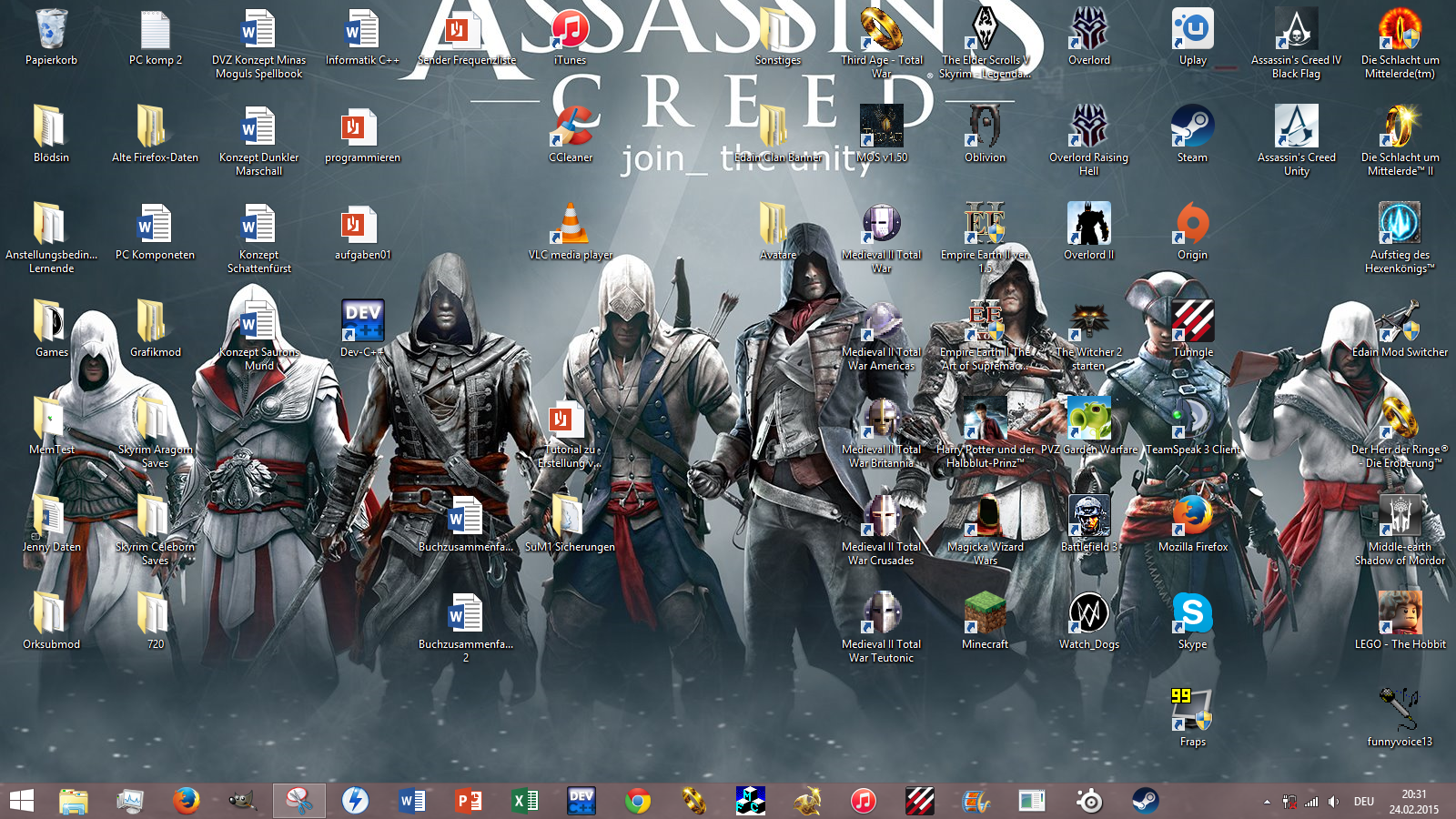Image resolution: width=1456 pixels, height=819 pixels.
Task: Open Skyrim Aragorn Saves folder
Action: (x=155, y=419)
